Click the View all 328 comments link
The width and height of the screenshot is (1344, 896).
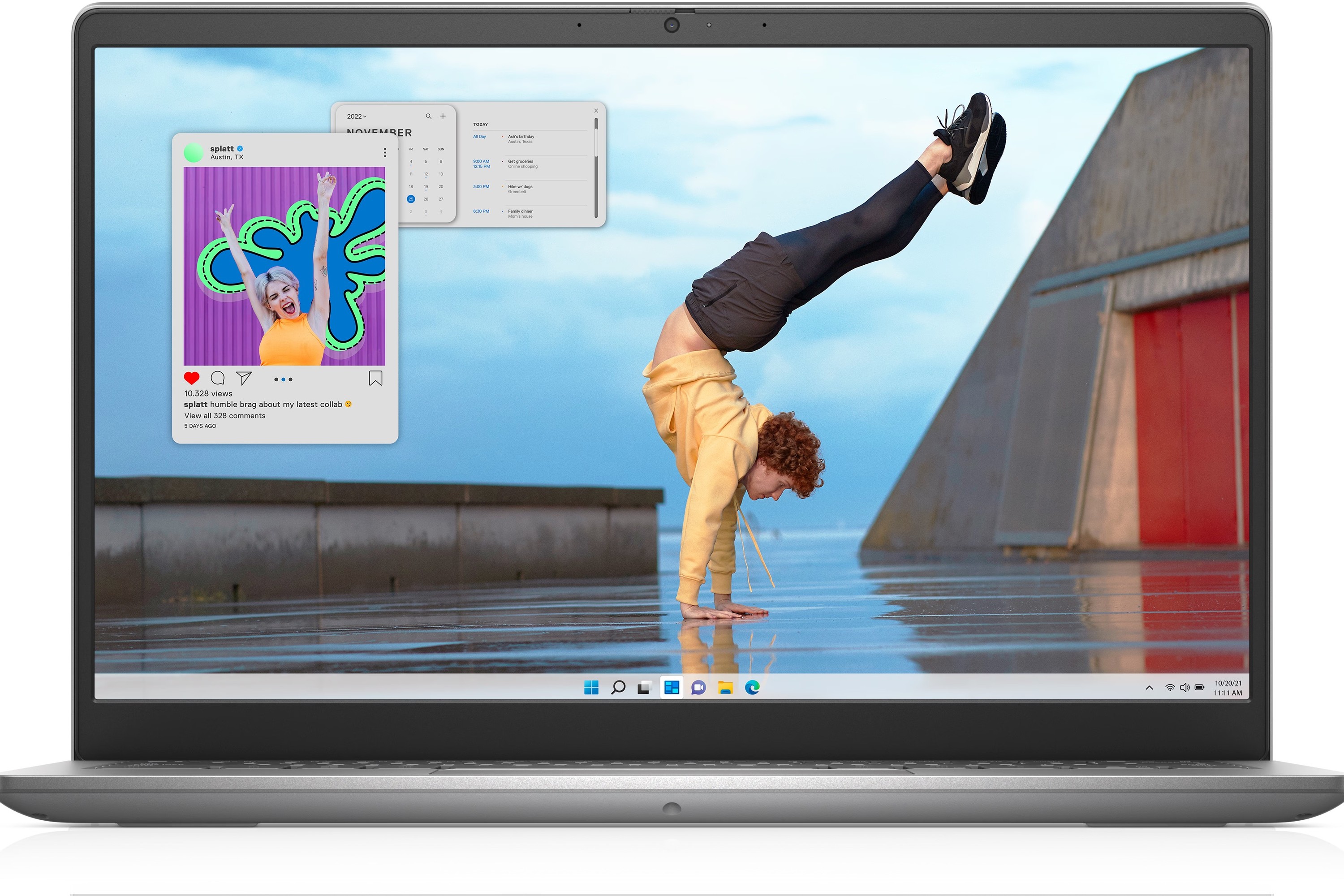click(x=224, y=416)
